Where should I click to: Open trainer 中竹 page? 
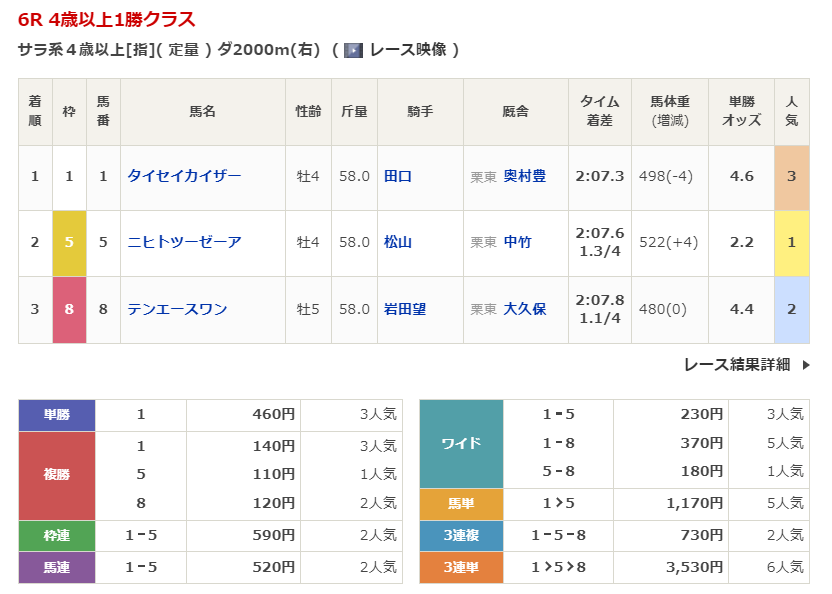[518, 242]
